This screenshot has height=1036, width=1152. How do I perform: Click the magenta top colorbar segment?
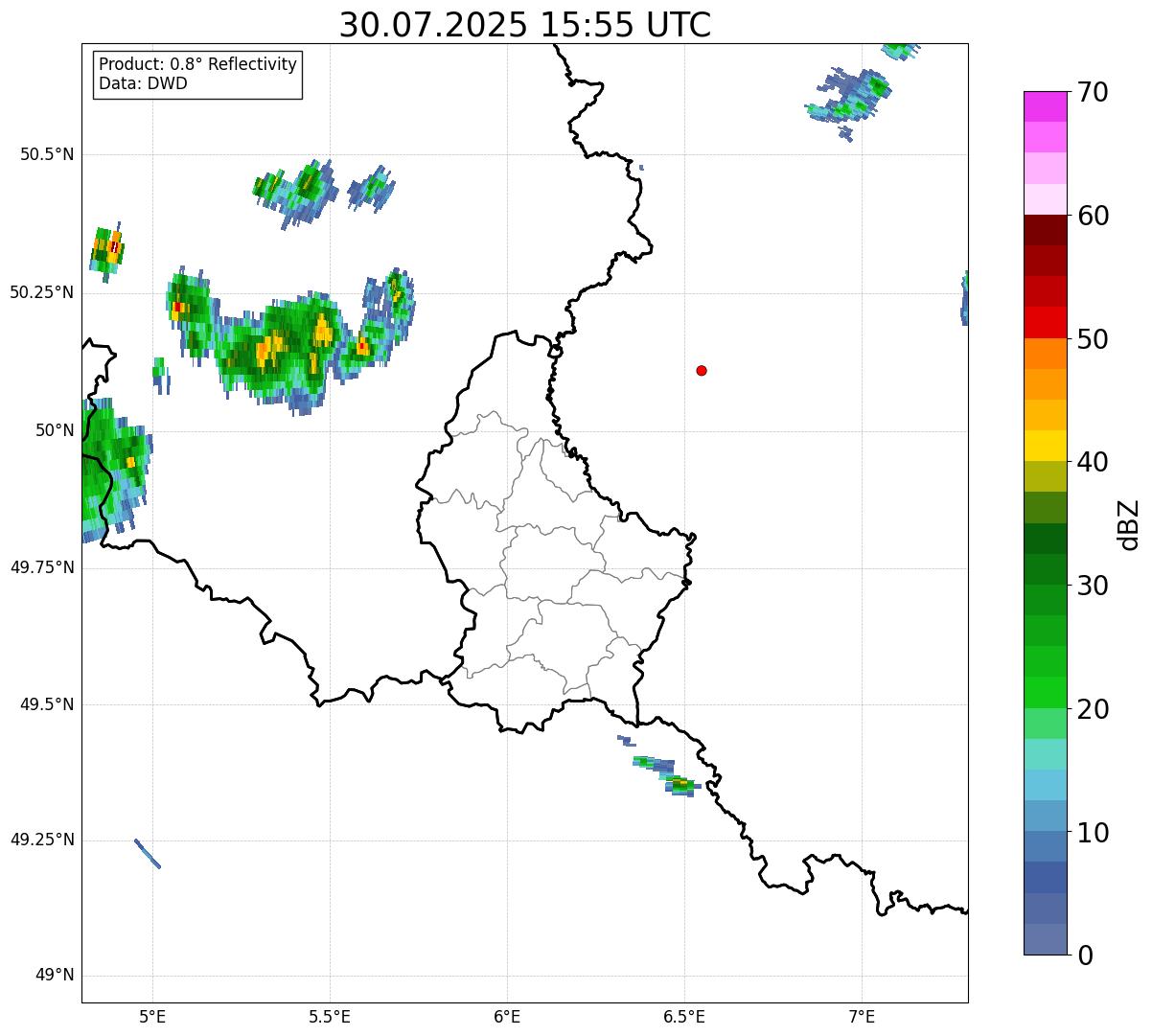click(1045, 106)
